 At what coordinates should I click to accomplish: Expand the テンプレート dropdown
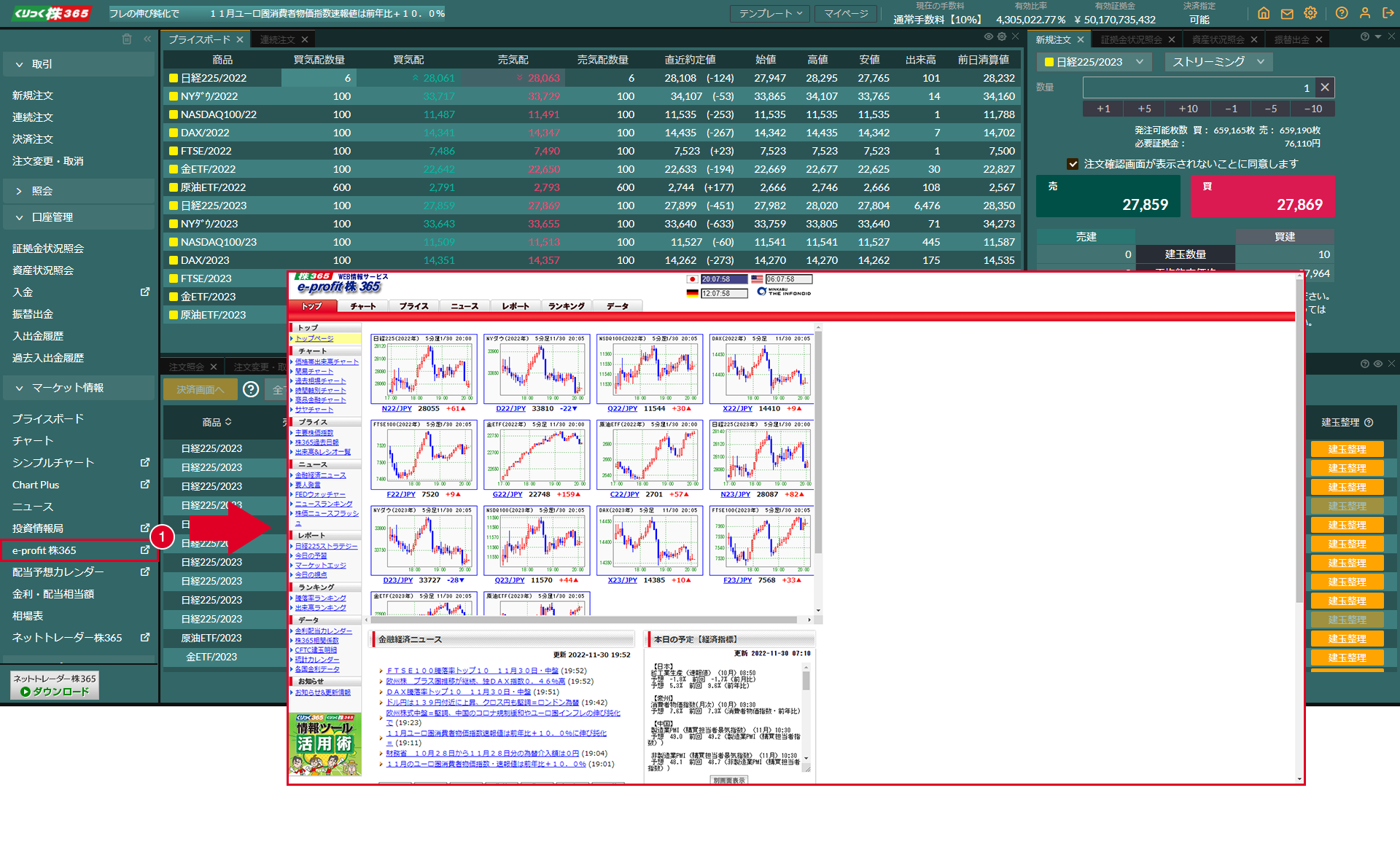pos(770,13)
